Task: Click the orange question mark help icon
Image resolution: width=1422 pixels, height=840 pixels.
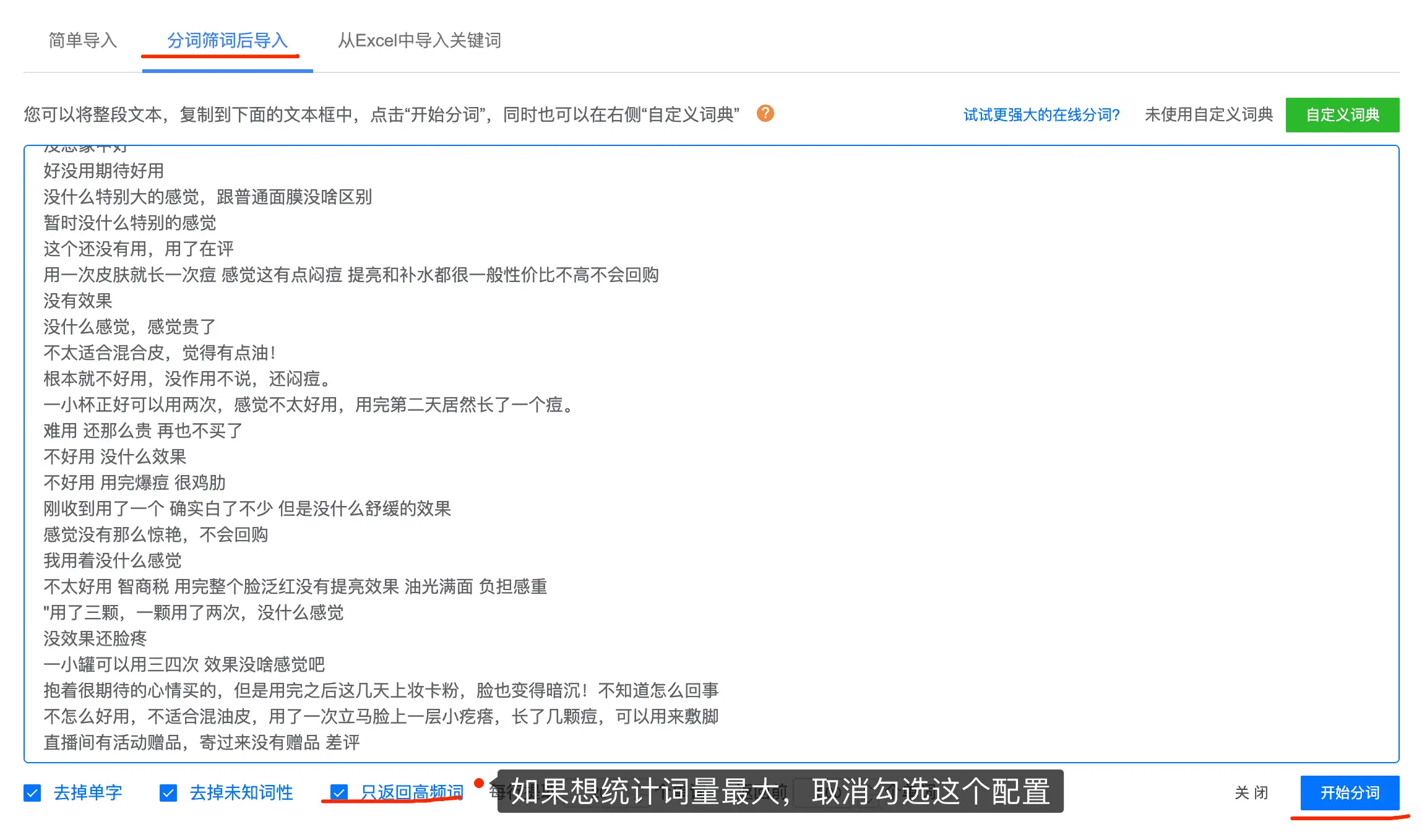Action: pyautogui.click(x=765, y=114)
